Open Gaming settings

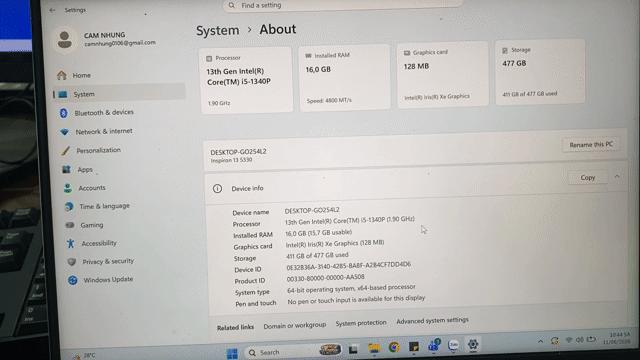pyautogui.click(x=84, y=225)
